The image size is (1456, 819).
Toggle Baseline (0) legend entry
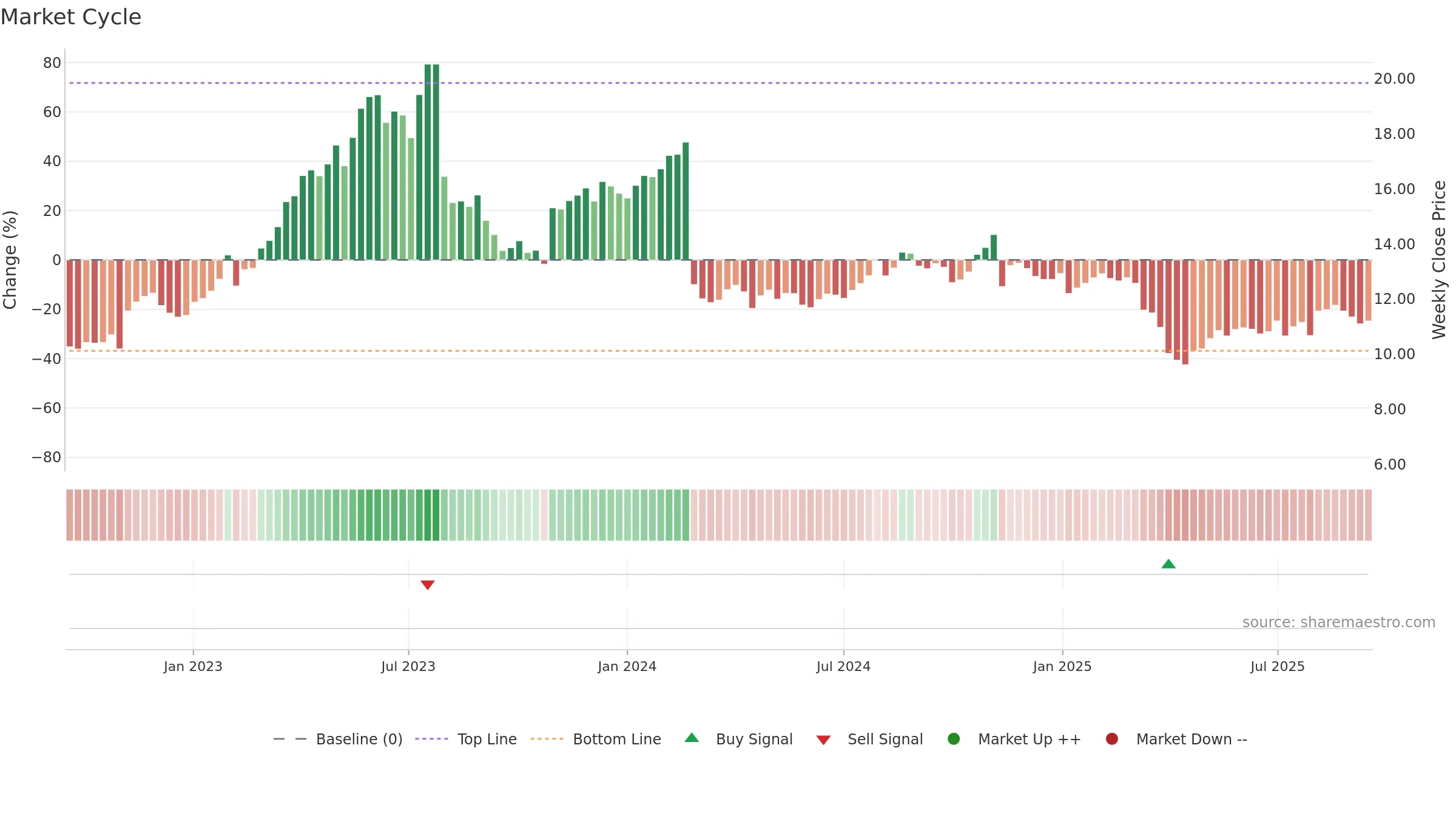[338, 739]
